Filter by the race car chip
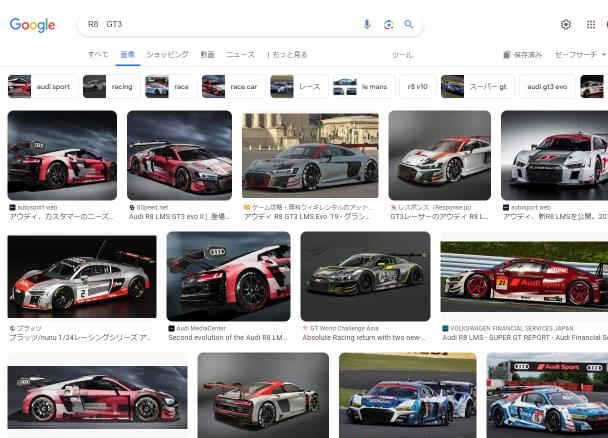 tap(233, 86)
